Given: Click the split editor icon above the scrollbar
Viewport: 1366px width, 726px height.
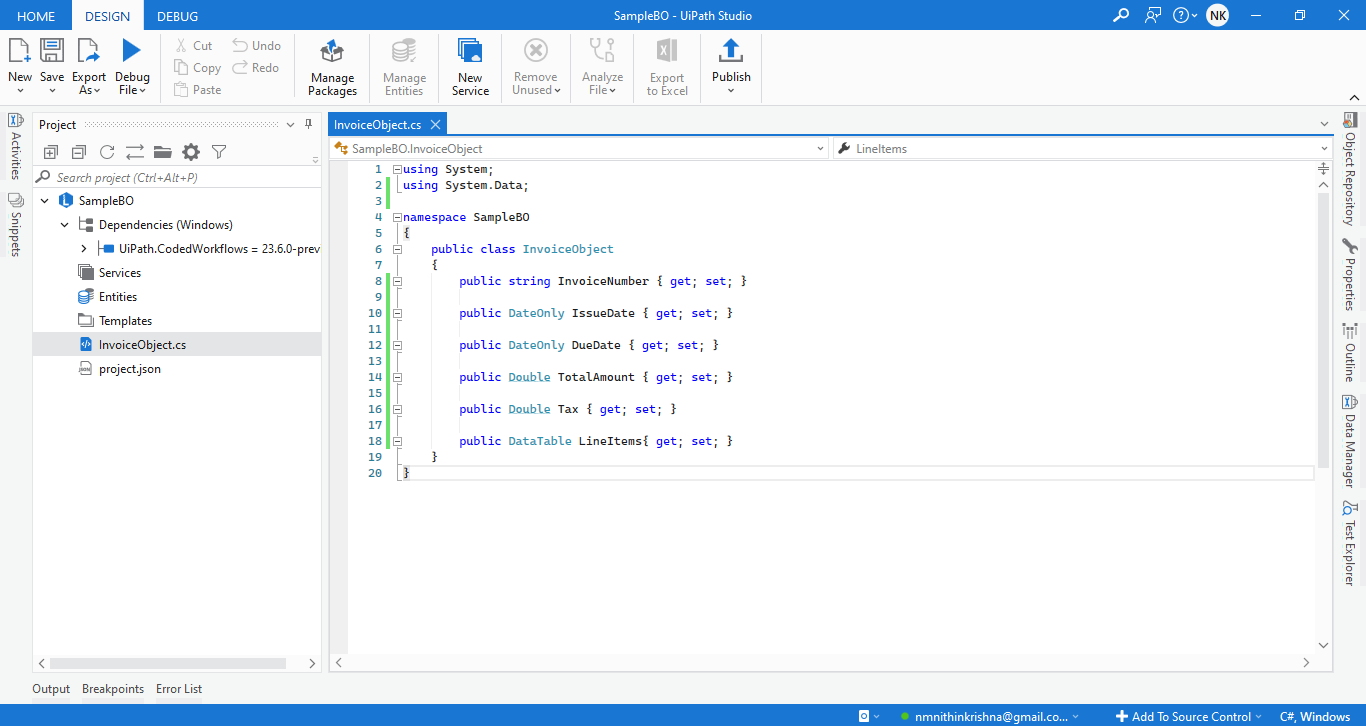Looking at the screenshot, I should (x=1324, y=169).
